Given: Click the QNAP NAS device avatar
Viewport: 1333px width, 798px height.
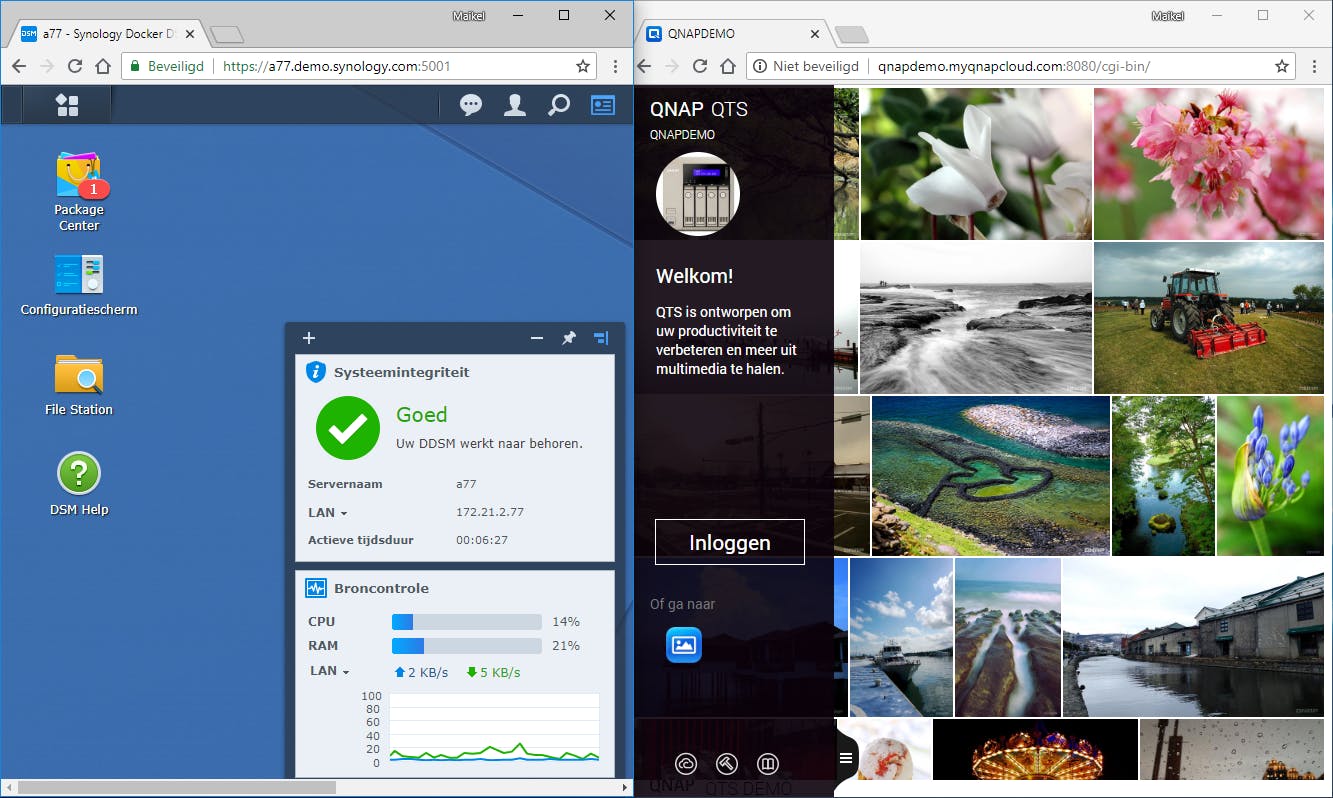Looking at the screenshot, I should (x=698, y=195).
